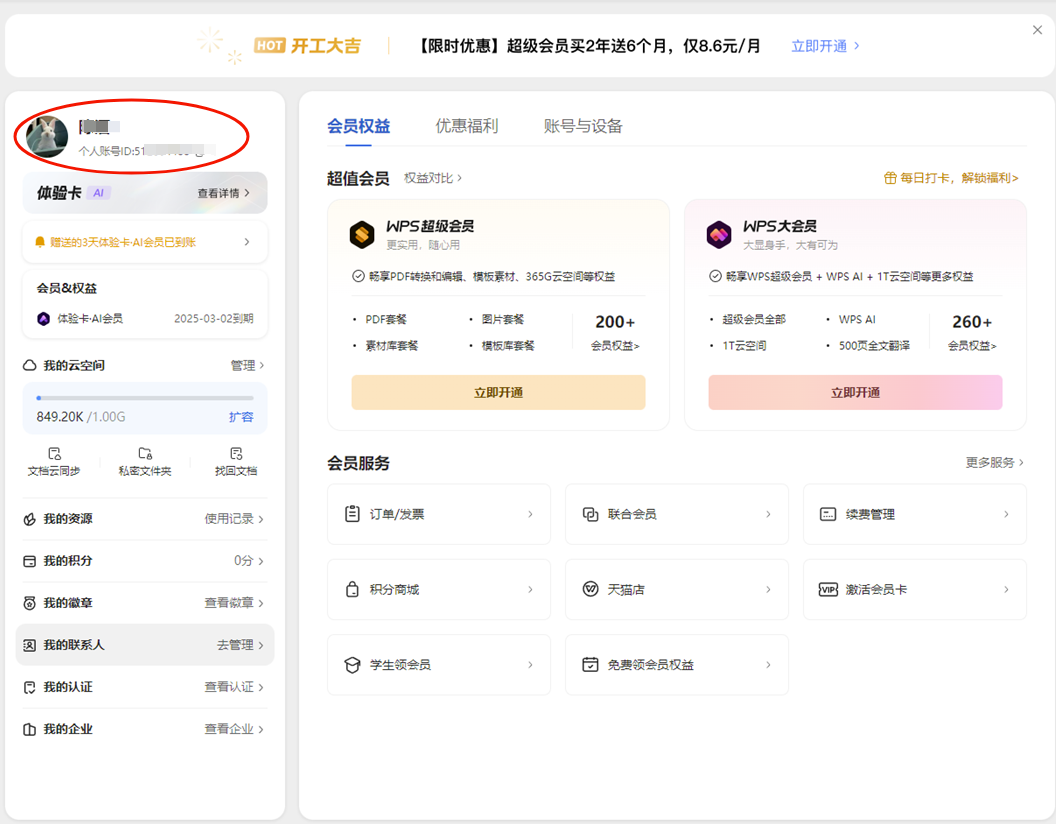1056x824 pixels.
Task: Click 立即开通 on the WPS超级会员 card
Action: tap(498, 392)
